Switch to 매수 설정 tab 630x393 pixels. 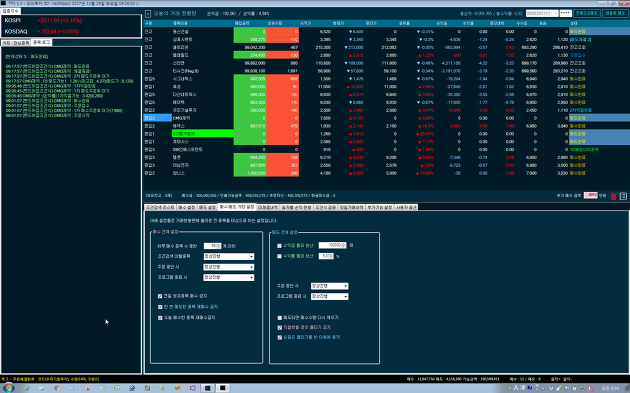[x=186, y=207]
